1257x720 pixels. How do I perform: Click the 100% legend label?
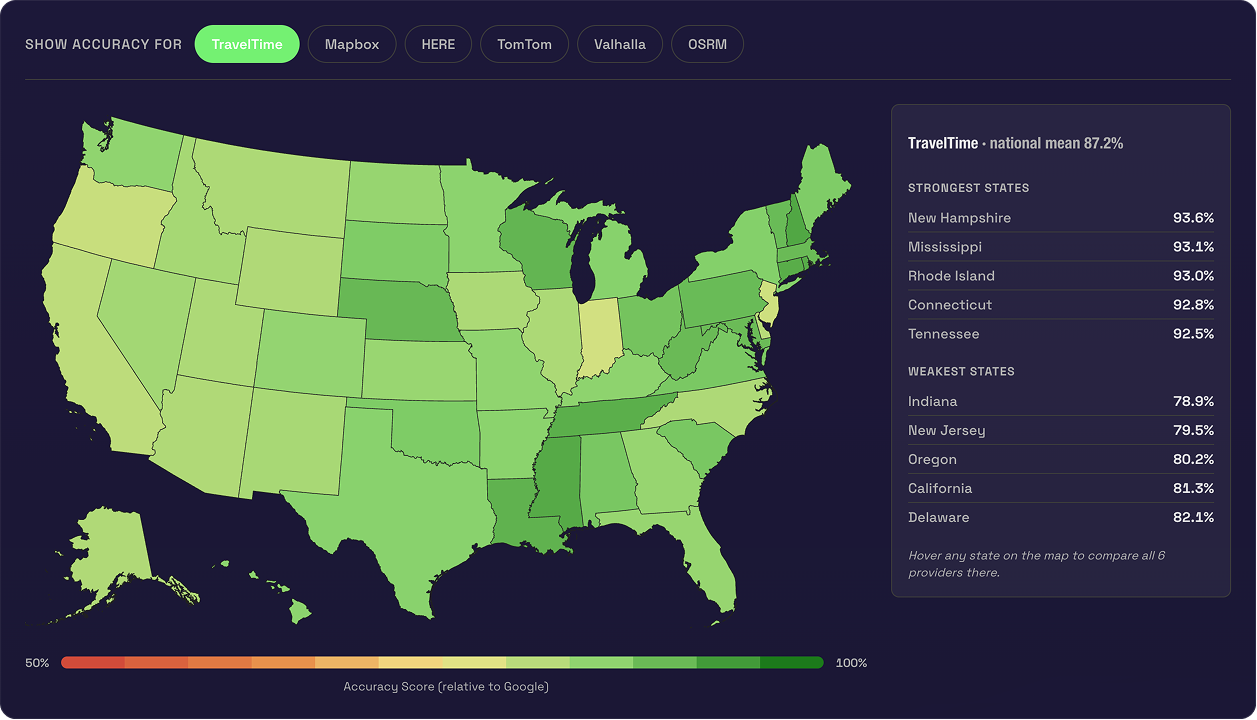click(x=851, y=663)
